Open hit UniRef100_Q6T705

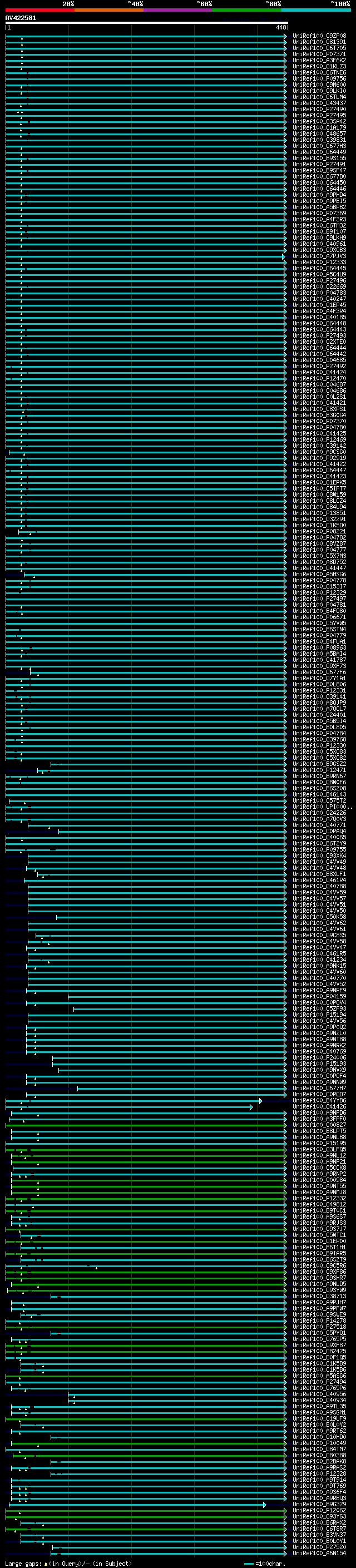(x=319, y=48)
